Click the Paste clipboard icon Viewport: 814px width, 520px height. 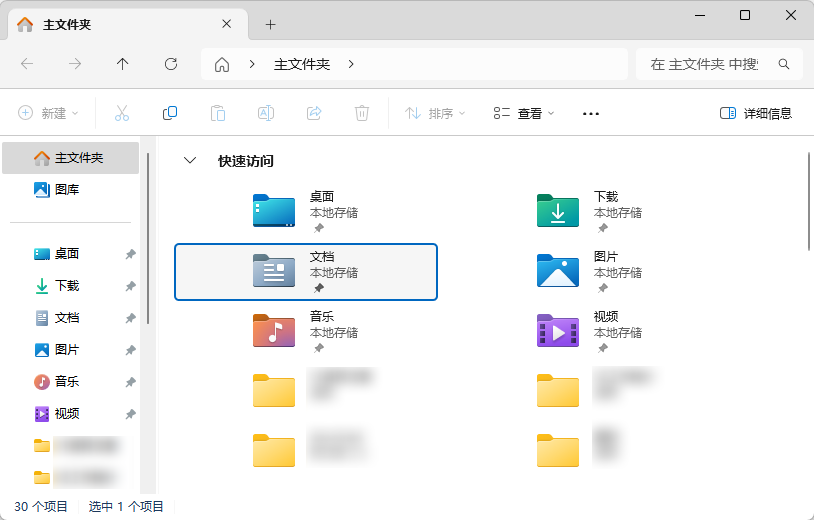pyautogui.click(x=218, y=113)
